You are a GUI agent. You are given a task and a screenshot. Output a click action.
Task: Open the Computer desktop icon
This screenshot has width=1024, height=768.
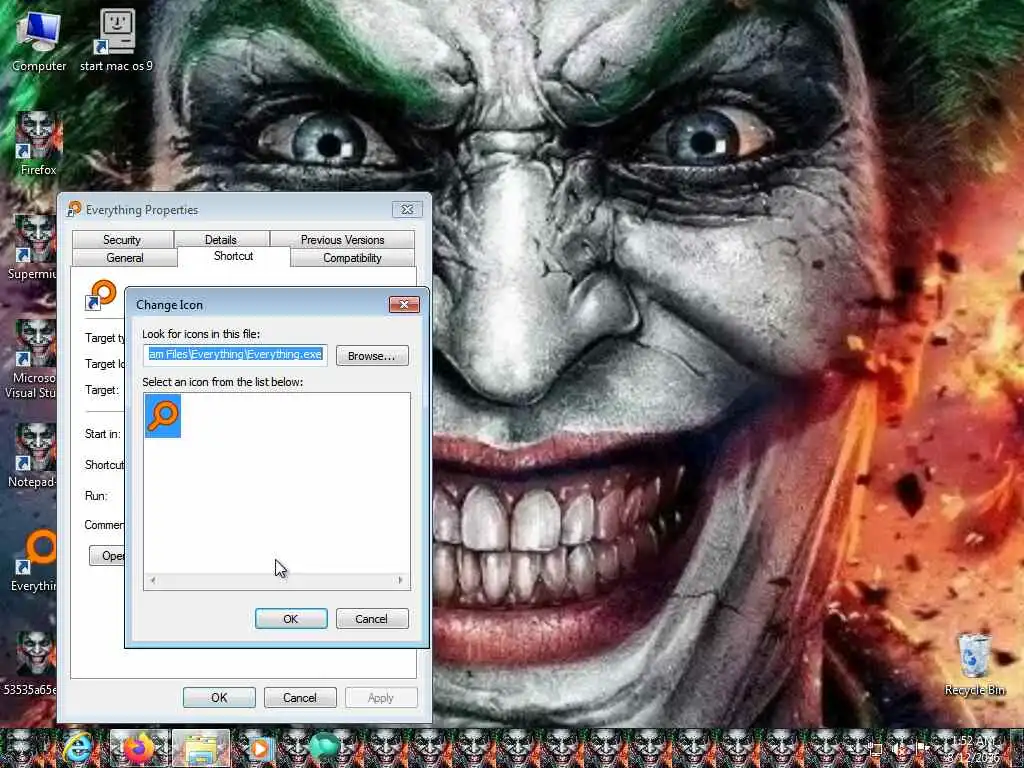click(x=39, y=40)
